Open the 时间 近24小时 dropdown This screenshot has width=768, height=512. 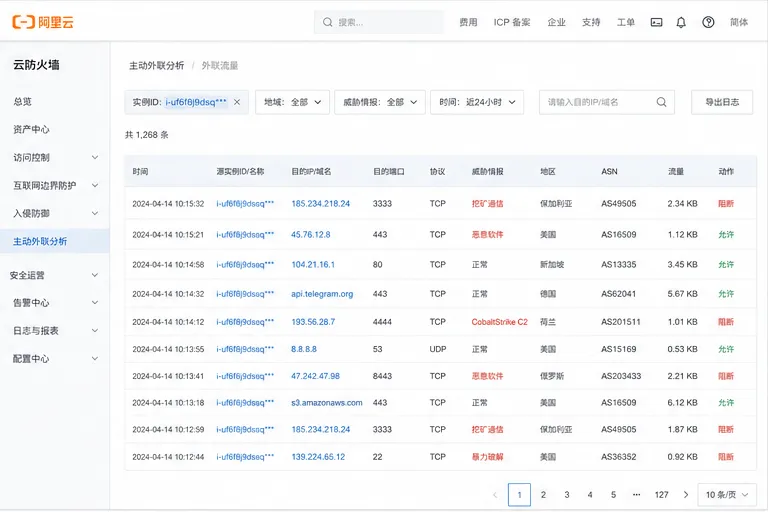[x=477, y=102]
